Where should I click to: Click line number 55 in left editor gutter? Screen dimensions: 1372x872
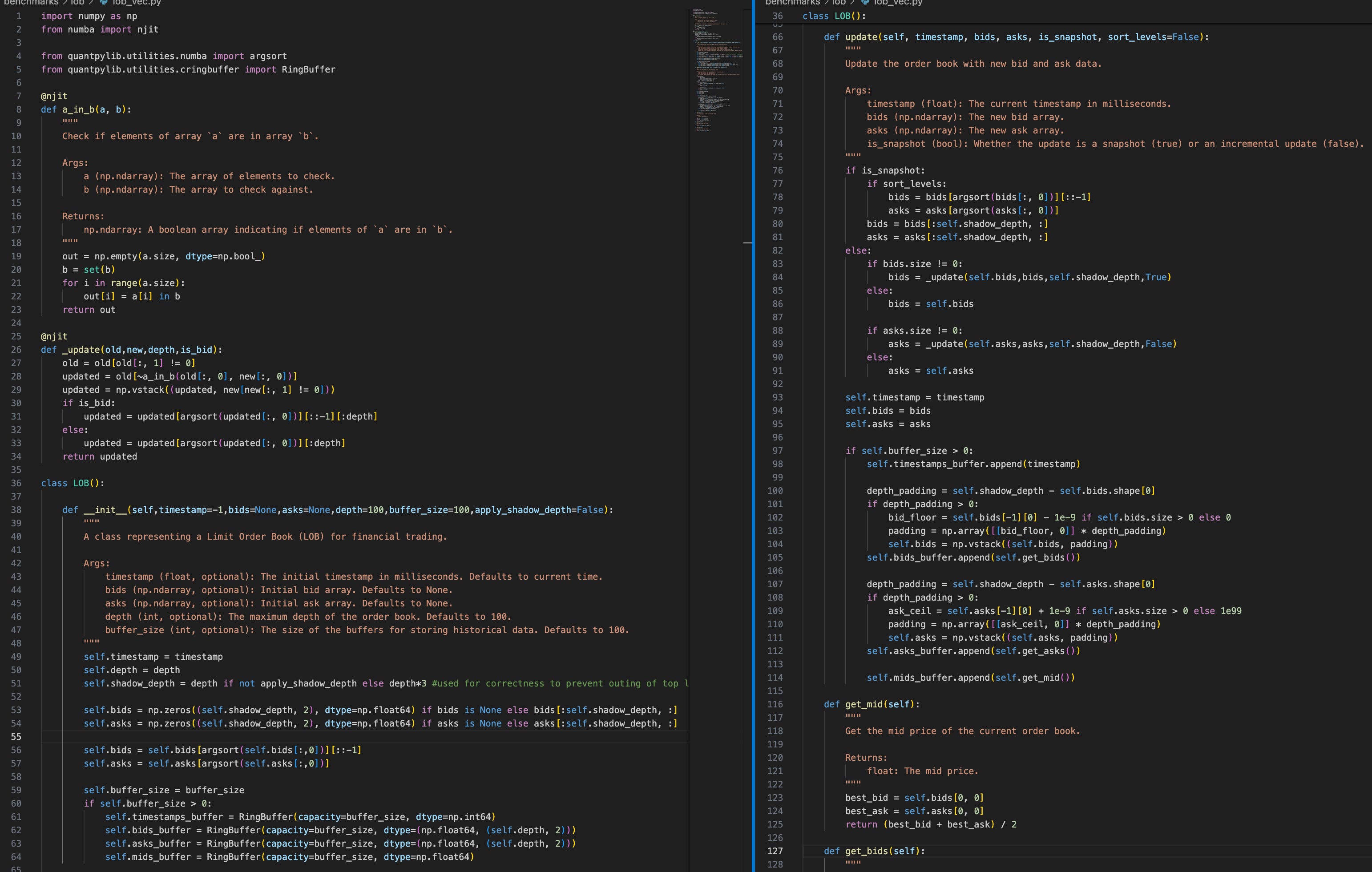[16, 737]
